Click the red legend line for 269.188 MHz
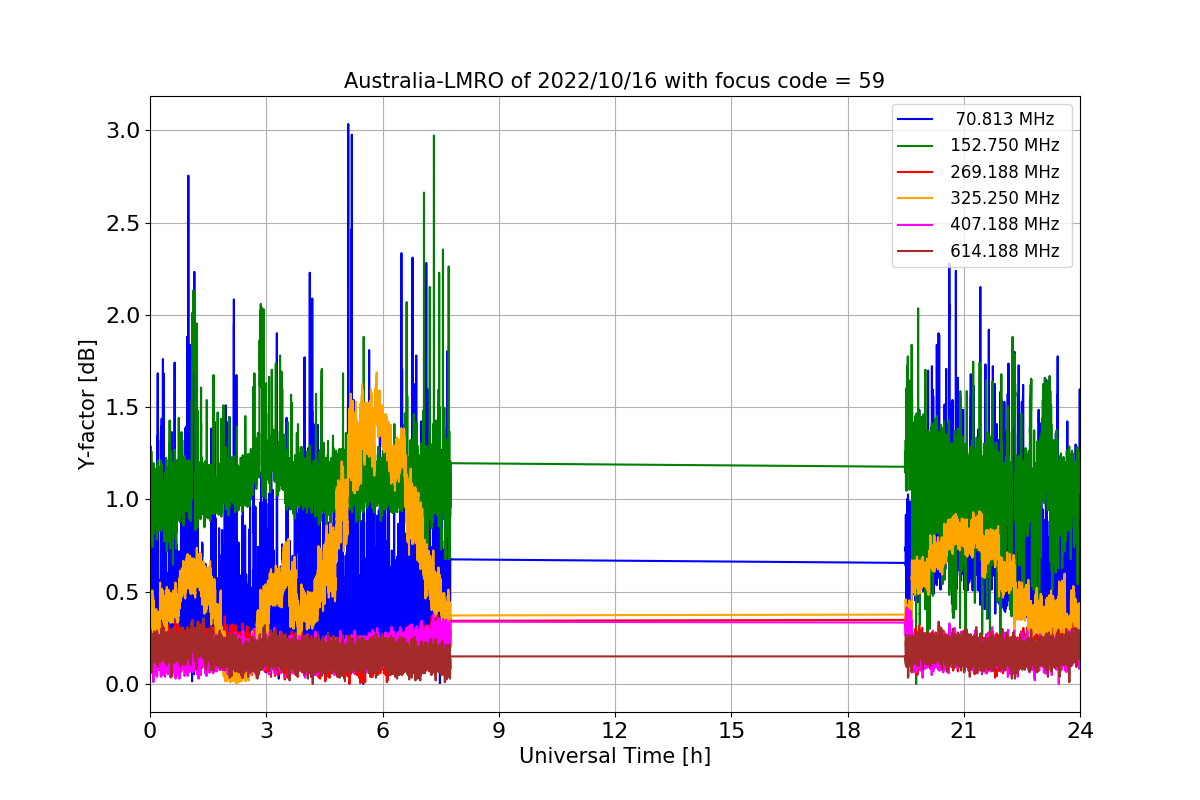This screenshot has width=1200, height=800. [916, 172]
